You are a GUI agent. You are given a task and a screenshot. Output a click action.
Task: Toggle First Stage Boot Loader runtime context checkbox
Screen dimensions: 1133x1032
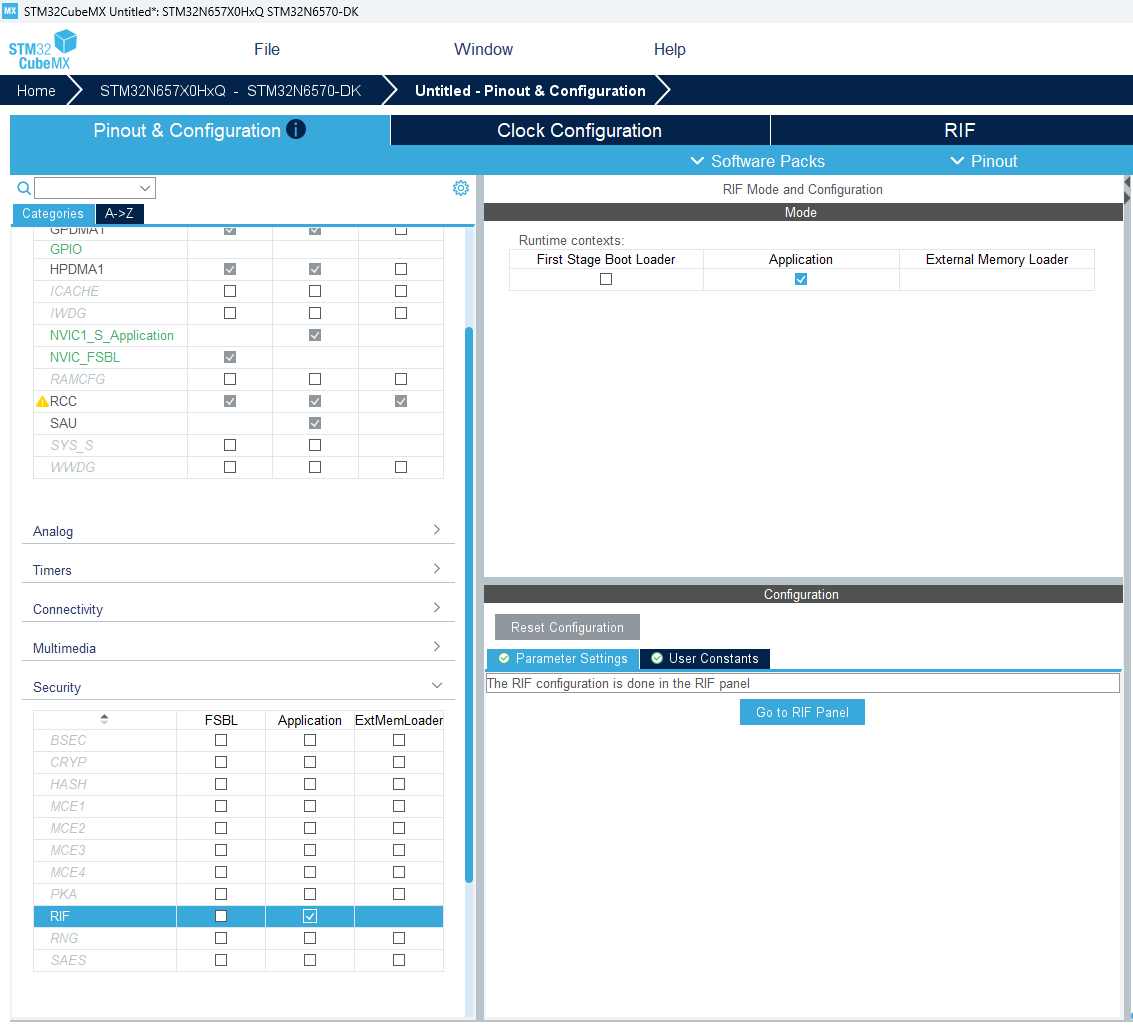click(x=606, y=279)
